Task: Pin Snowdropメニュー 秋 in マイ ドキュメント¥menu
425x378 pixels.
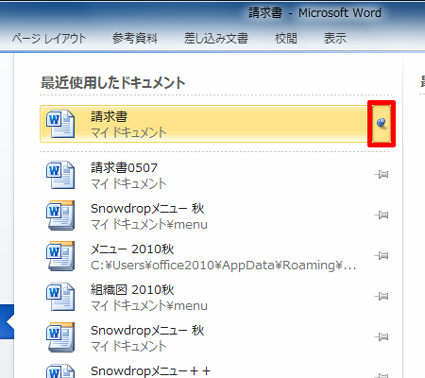Action: pos(382,215)
